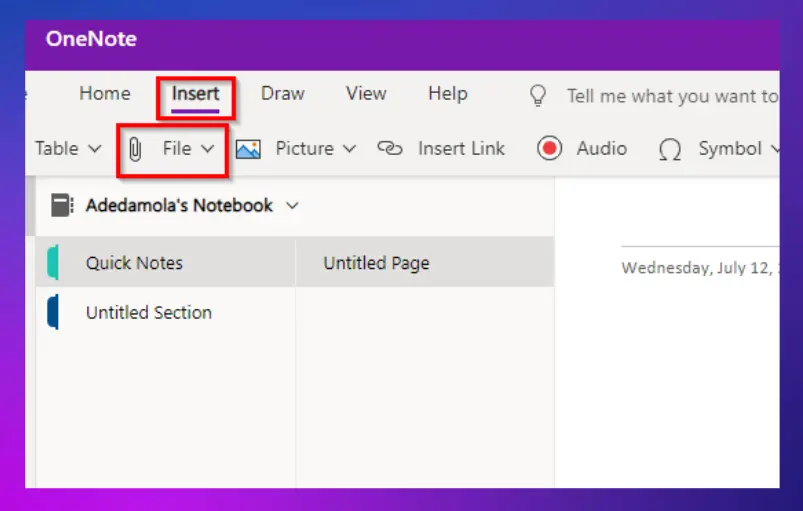Image resolution: width=803 pixels, height=511 pixels.
Task: Select the Insert ribbon tab
Action: click(195, 94)
